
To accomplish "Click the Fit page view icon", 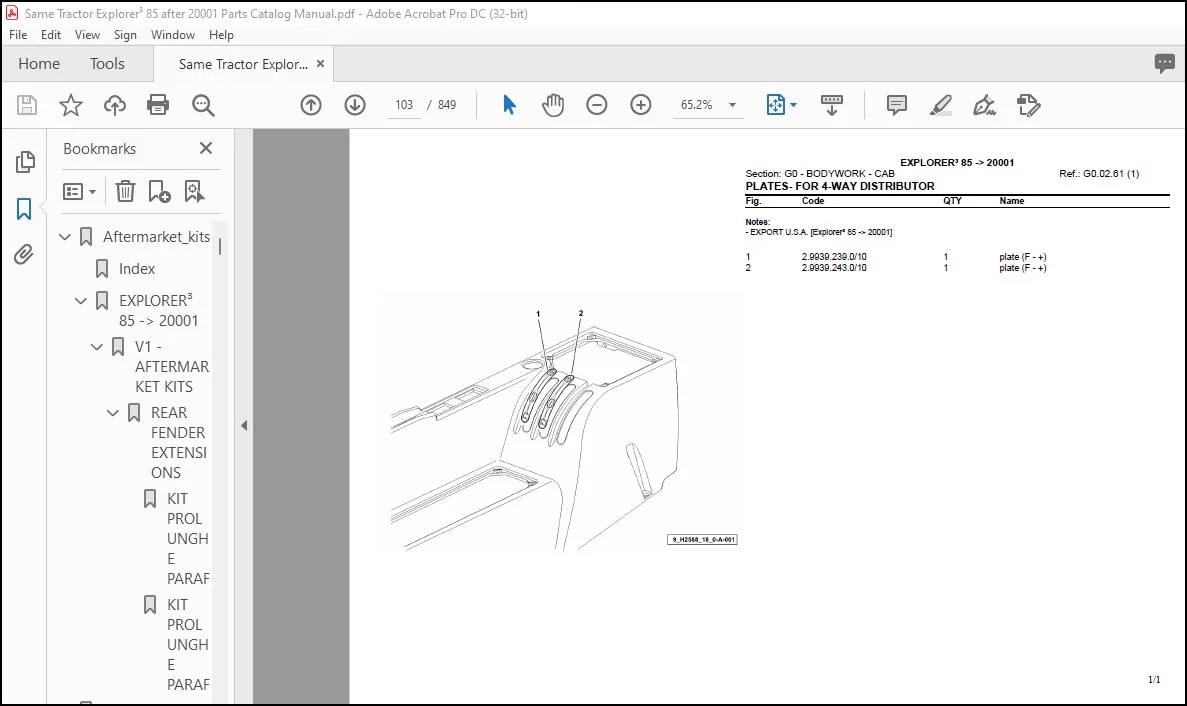I will point(775,104).
